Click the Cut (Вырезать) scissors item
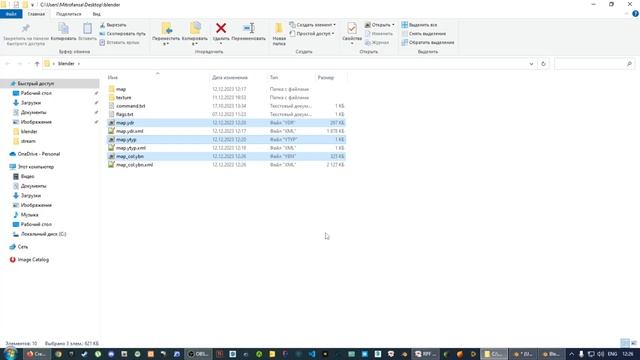This screenshot has height=360, width=640. coord(113,25)
